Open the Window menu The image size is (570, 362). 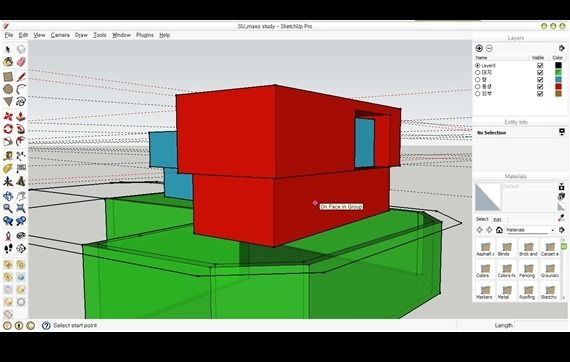click(x=121, y=35)
